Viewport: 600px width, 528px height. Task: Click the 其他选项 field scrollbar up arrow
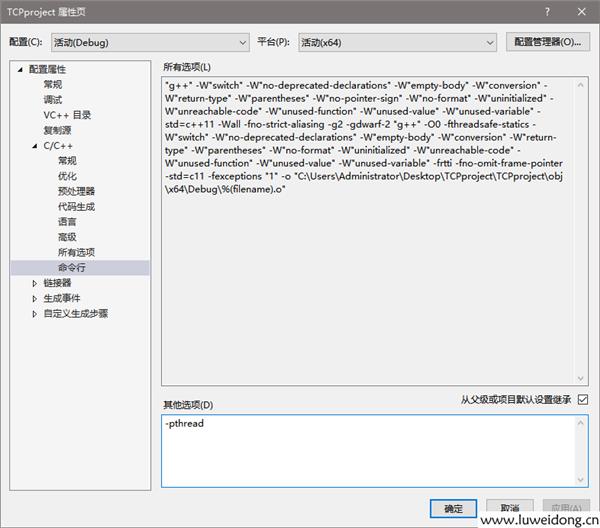(582, 423)
